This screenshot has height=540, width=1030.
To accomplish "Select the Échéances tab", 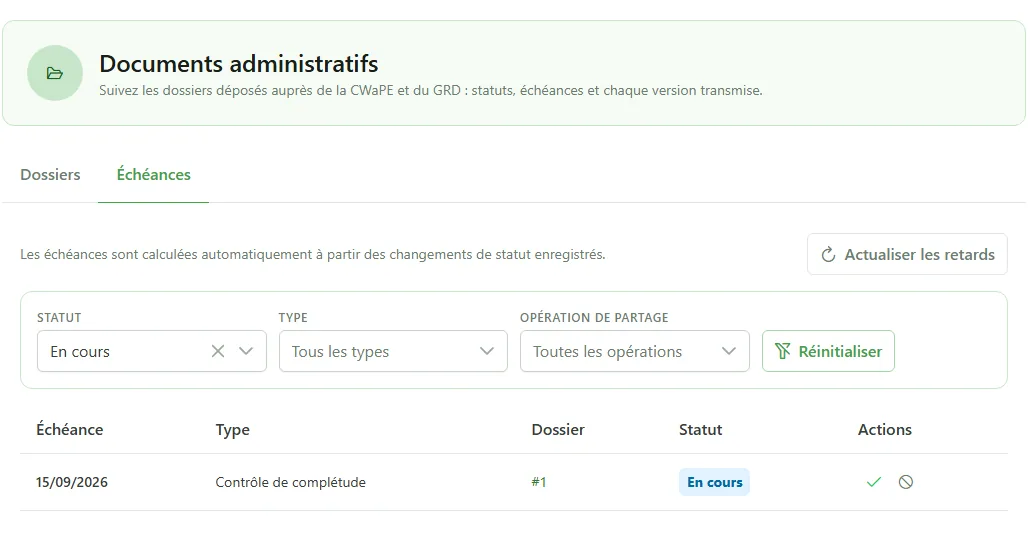I will tap(154, 175).
